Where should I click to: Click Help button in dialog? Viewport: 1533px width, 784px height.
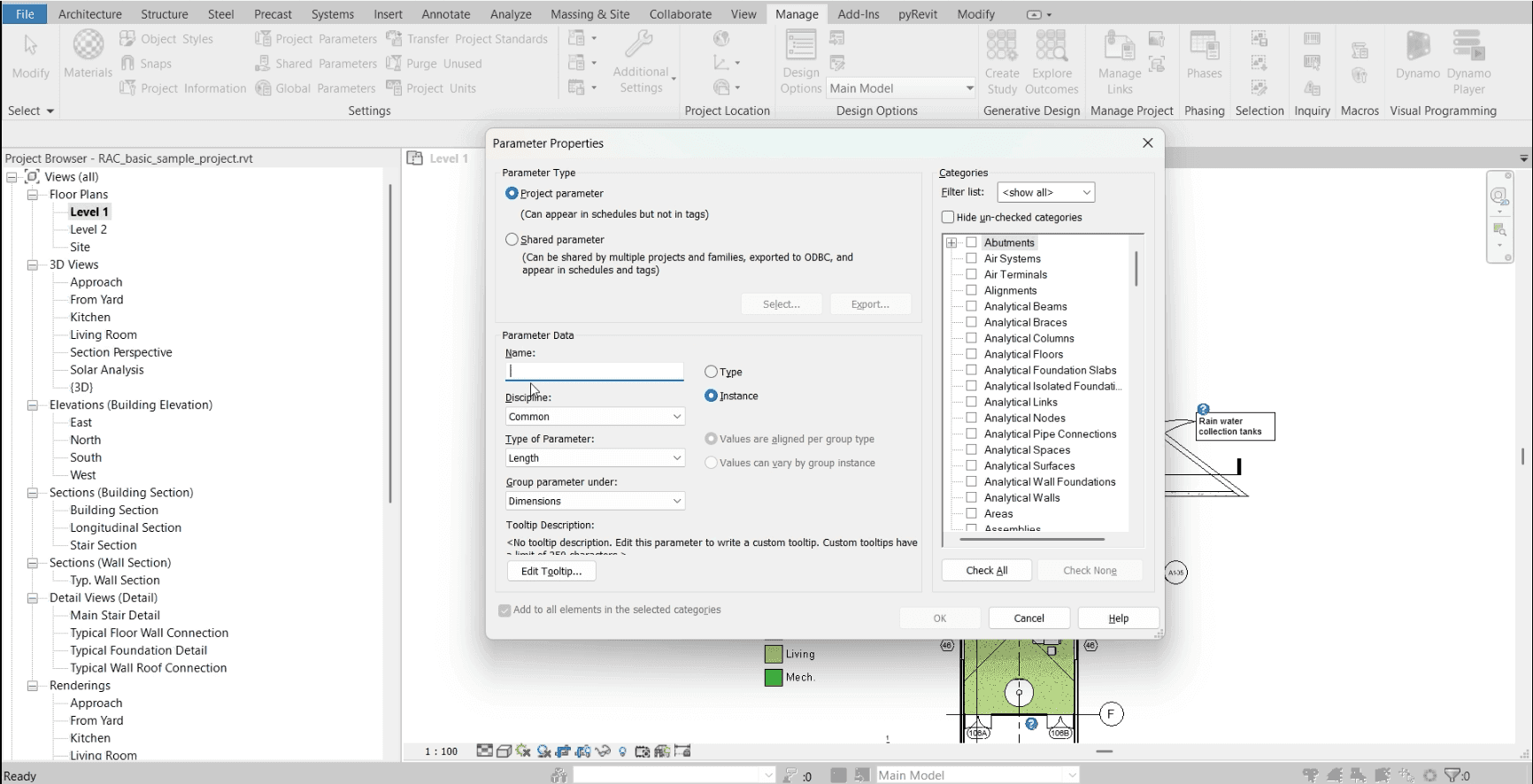(x=1119, y=618)
